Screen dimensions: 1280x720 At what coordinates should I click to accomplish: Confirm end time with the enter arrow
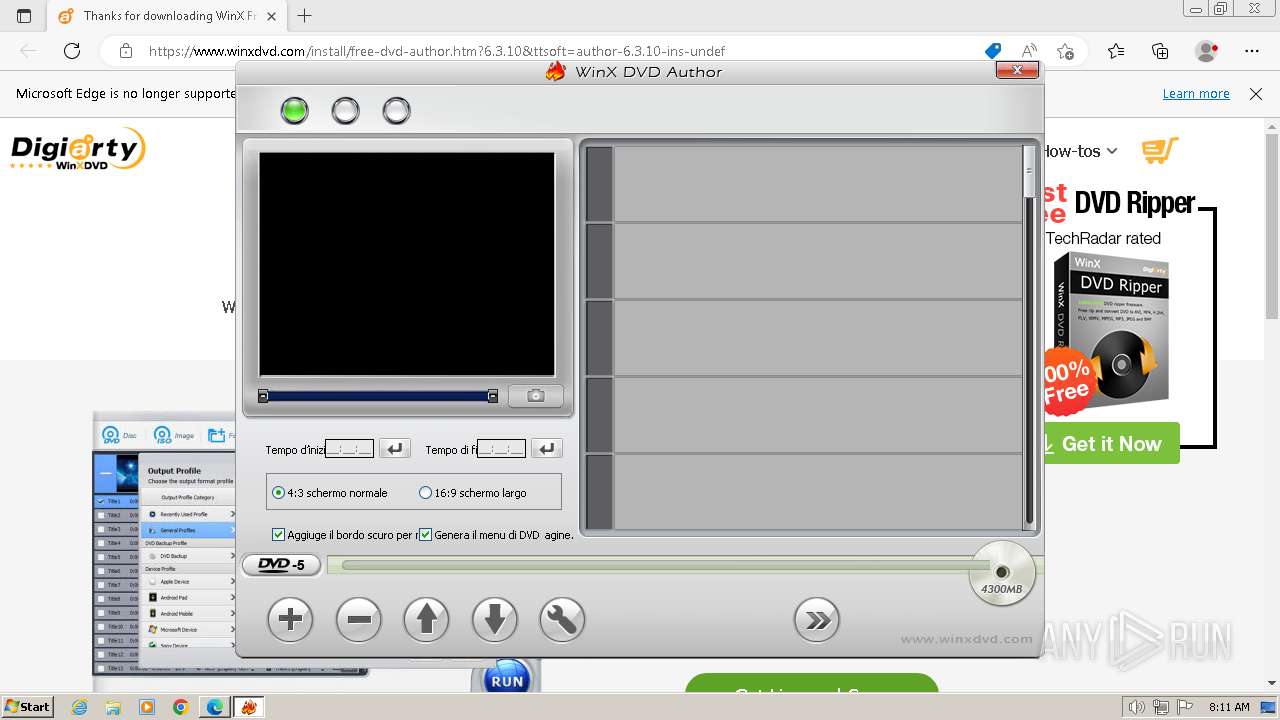546,449
